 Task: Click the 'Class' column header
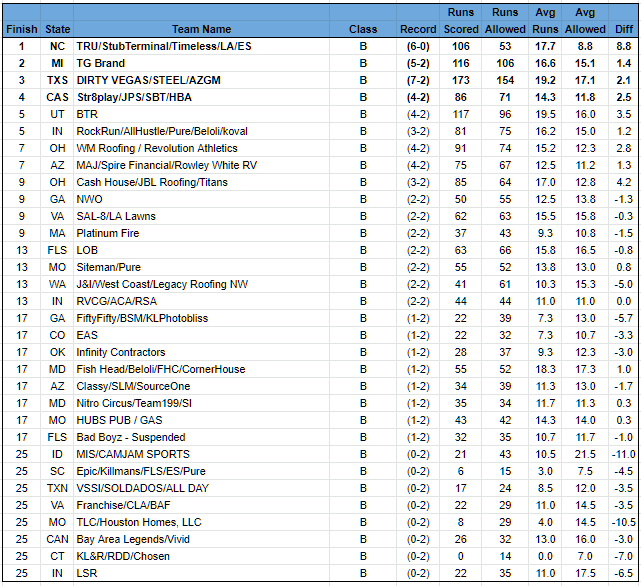(x=363, y=29)
